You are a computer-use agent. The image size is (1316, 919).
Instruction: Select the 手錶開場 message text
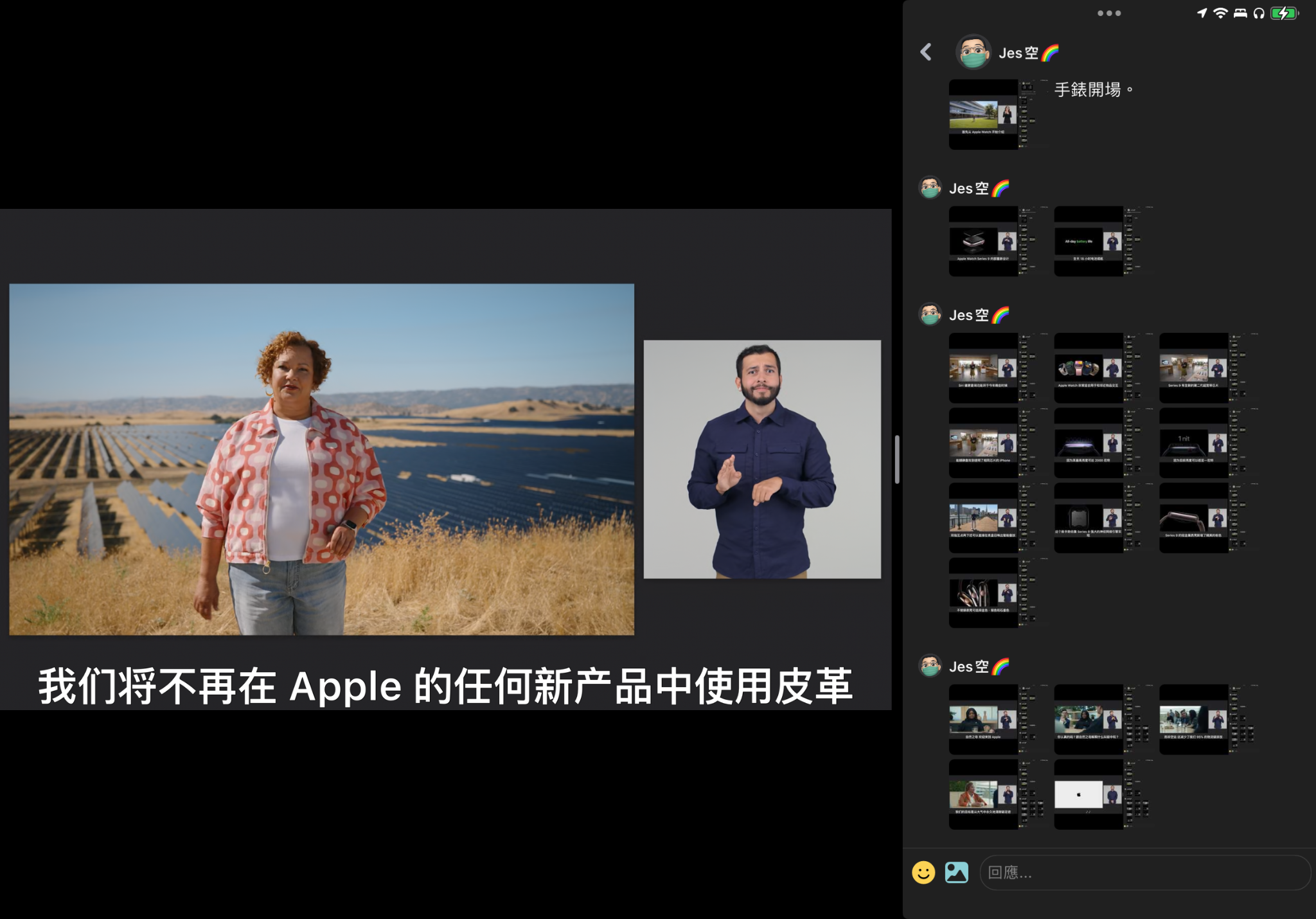pos(1094,89)
